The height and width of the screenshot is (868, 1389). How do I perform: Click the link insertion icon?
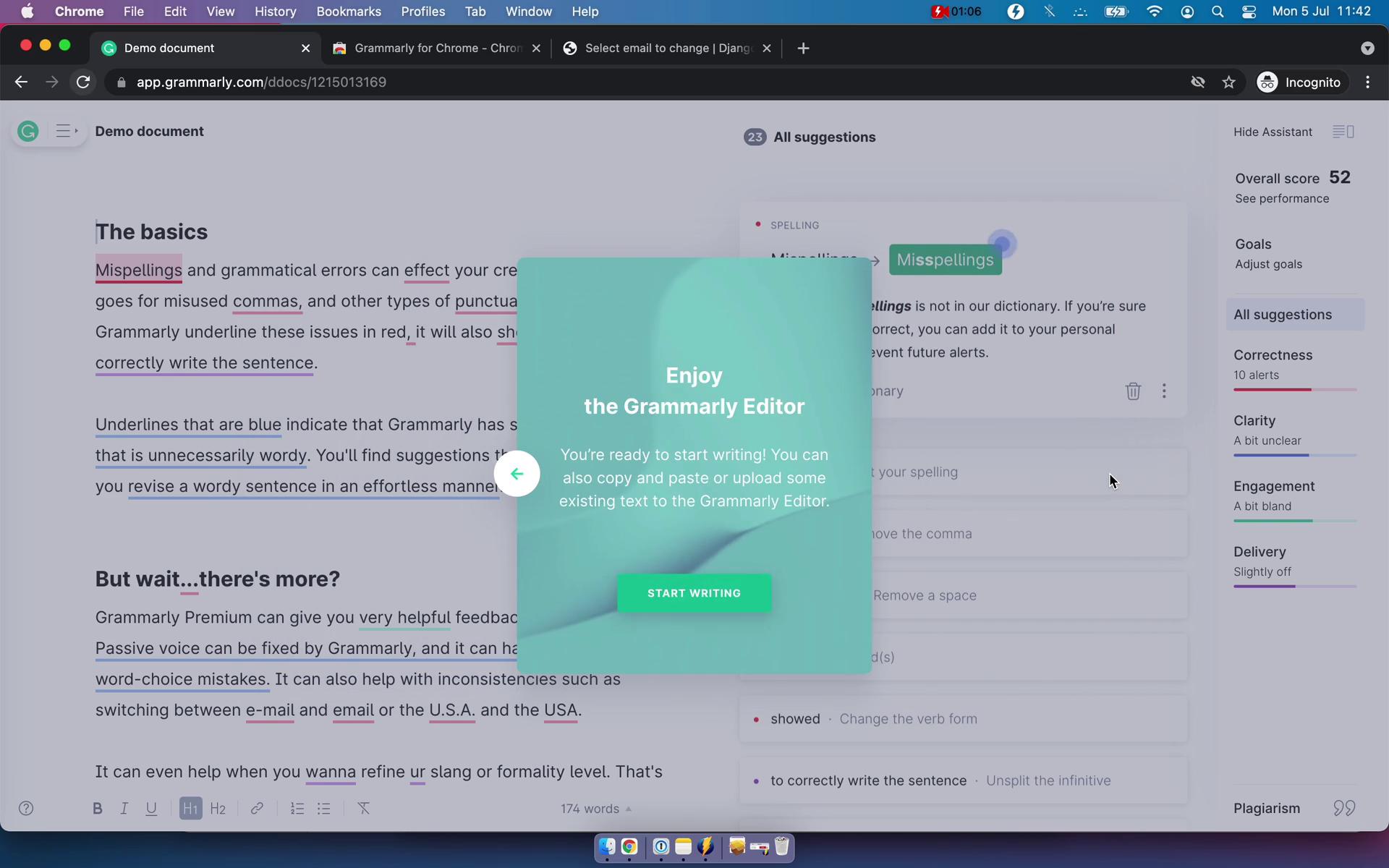coord(257,808)
